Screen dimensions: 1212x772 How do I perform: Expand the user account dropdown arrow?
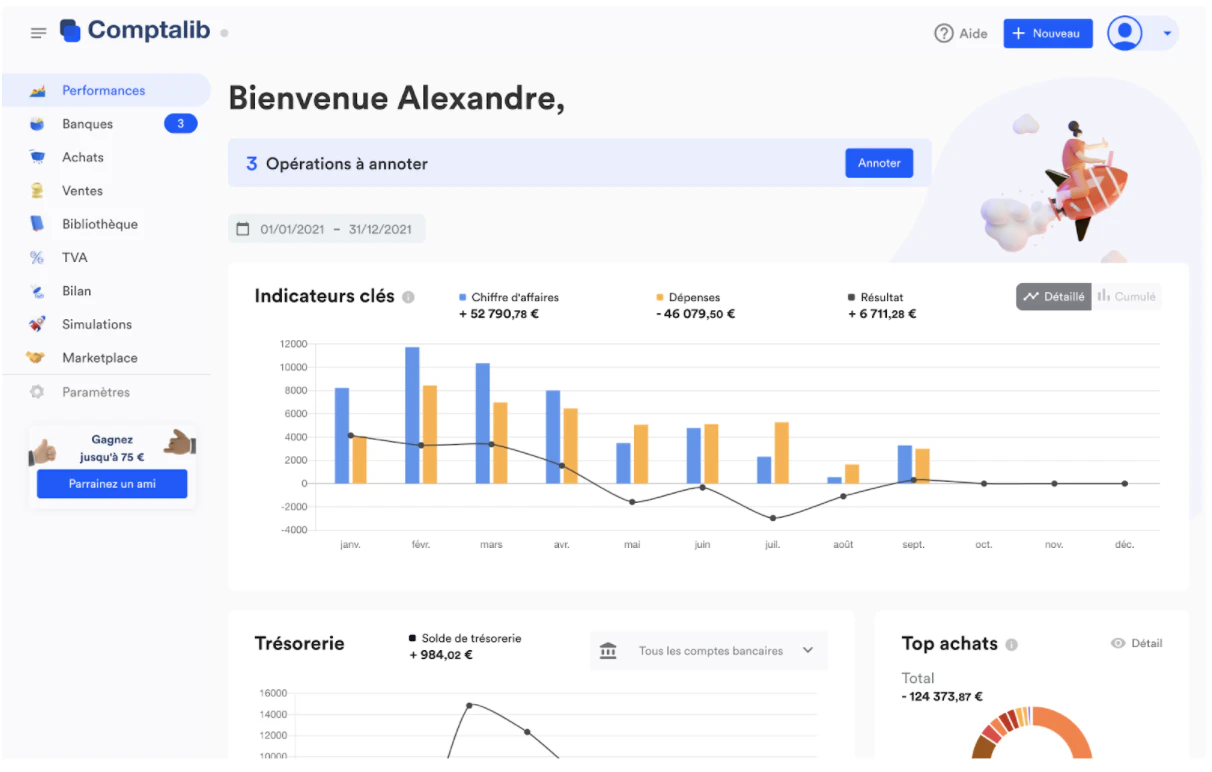(x=1167, y=34)
